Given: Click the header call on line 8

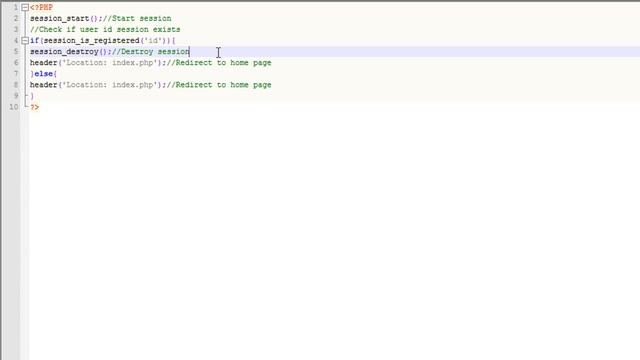Looking at the screenshot, I should 98,84.
